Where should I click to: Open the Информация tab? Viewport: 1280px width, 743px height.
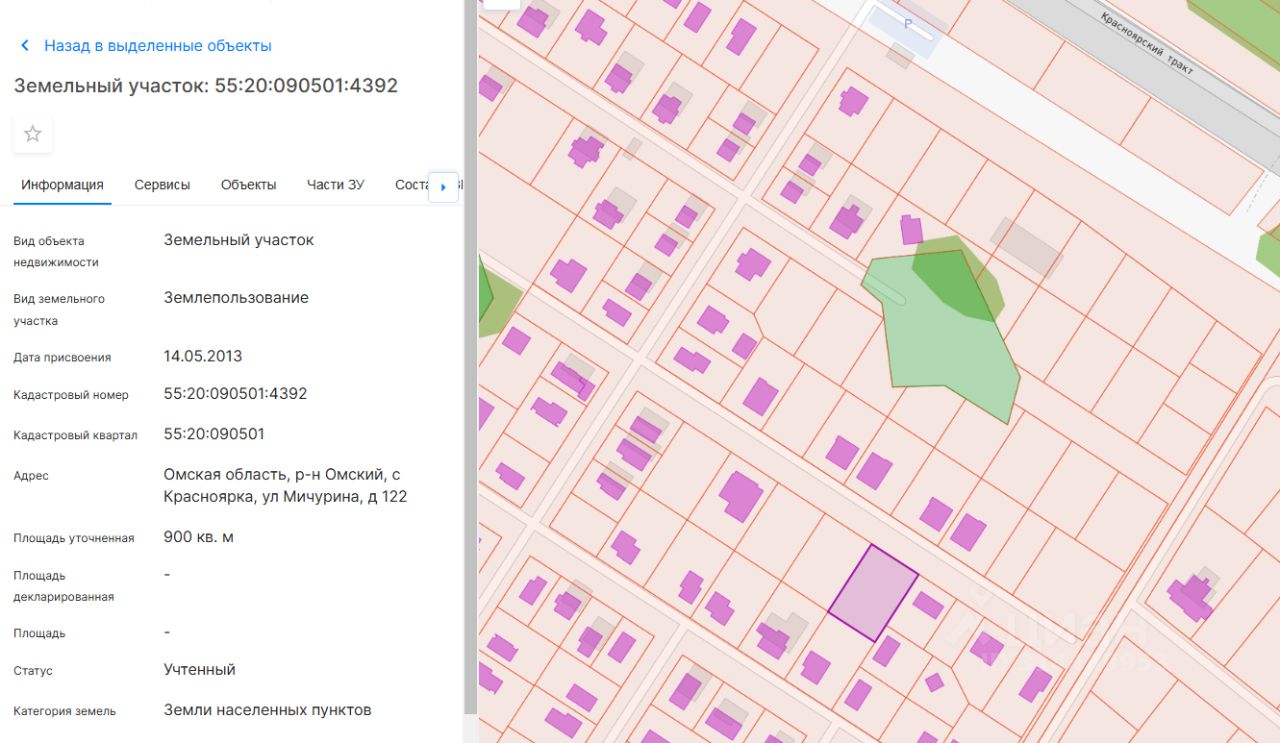[x=62, y=185]
